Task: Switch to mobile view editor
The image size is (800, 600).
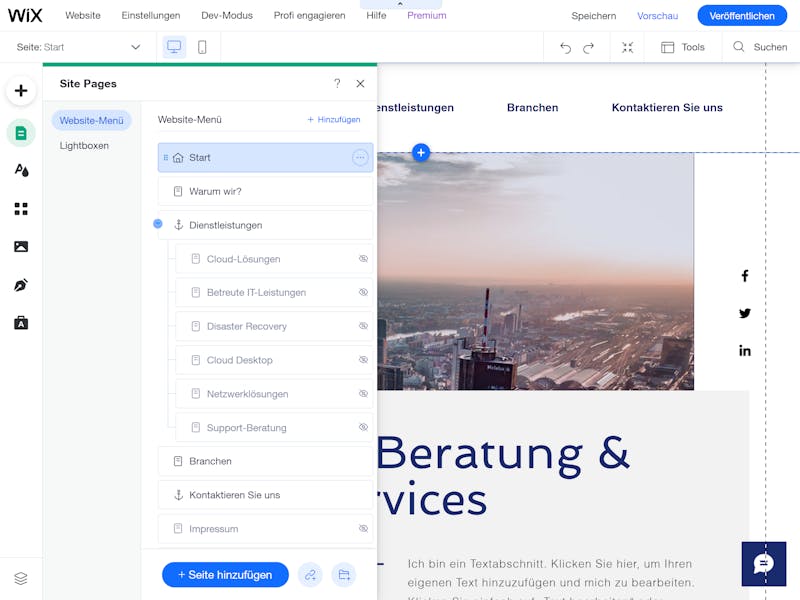Action: [202, 47]
